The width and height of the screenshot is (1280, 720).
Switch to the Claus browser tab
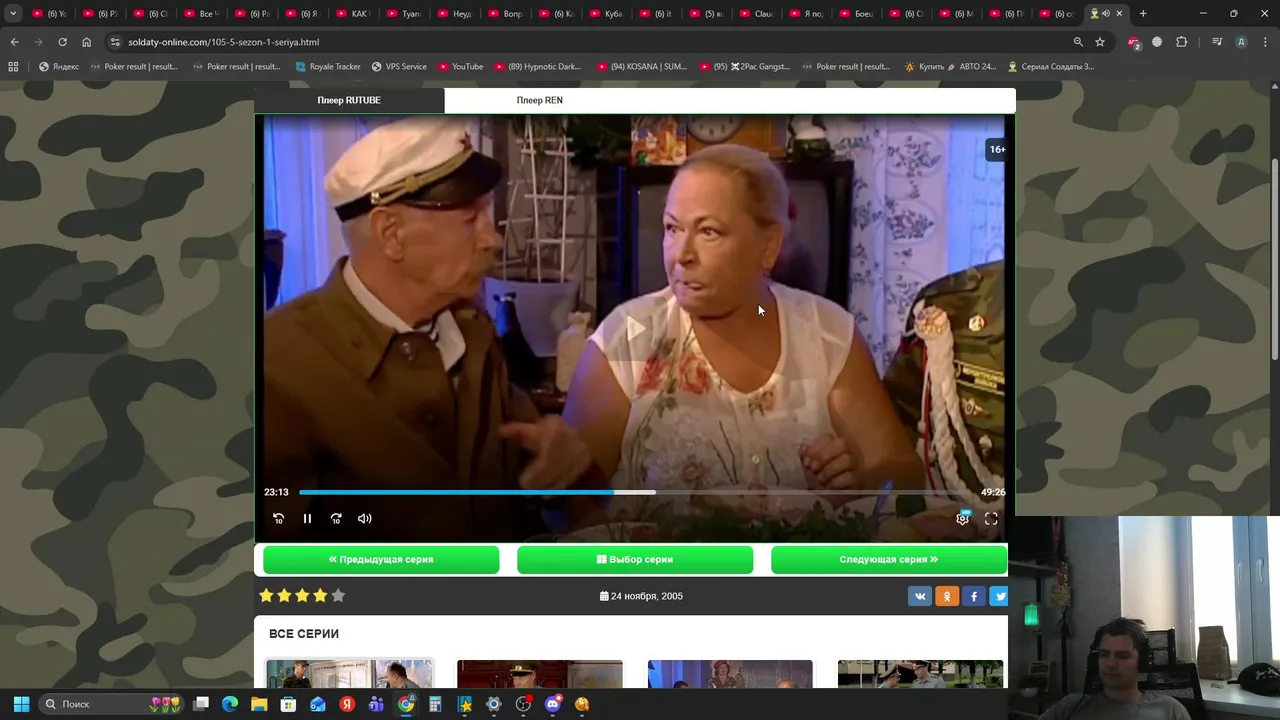[757, 14]
